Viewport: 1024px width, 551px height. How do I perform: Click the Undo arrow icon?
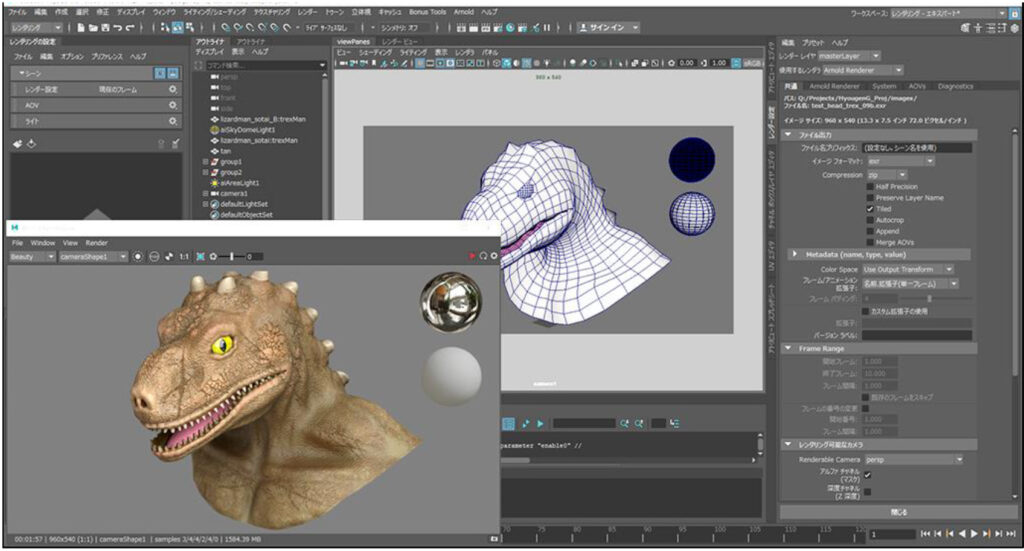(118, 27)
